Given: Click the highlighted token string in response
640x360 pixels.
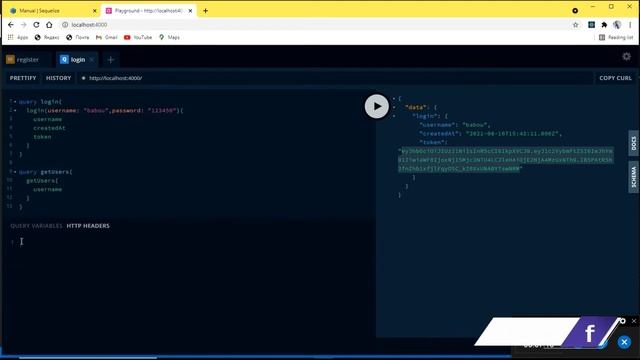Looking at the screenshot, I should (505, 160).
